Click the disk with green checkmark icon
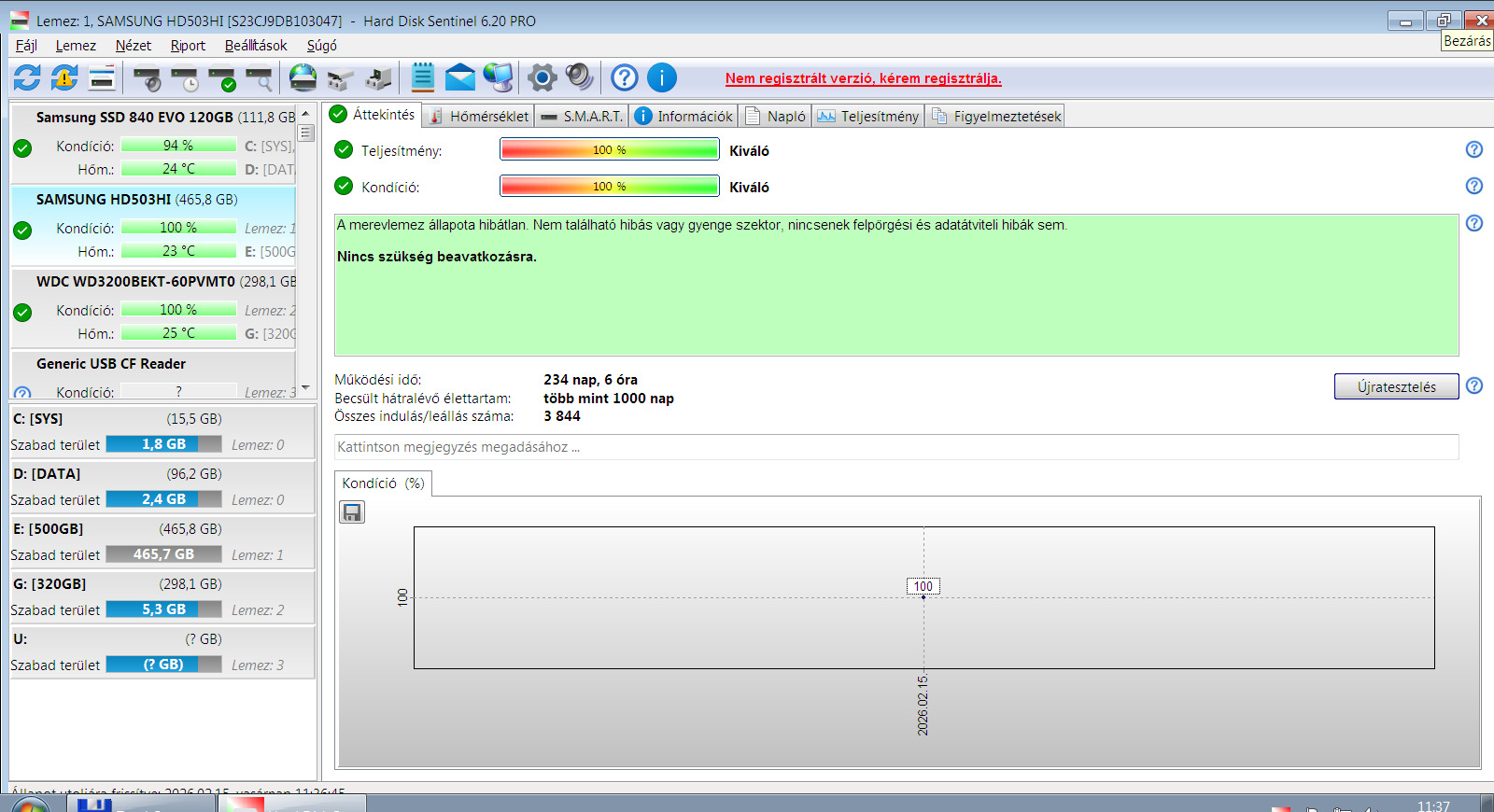This screenshot has height=812, width=1494. 222,78
